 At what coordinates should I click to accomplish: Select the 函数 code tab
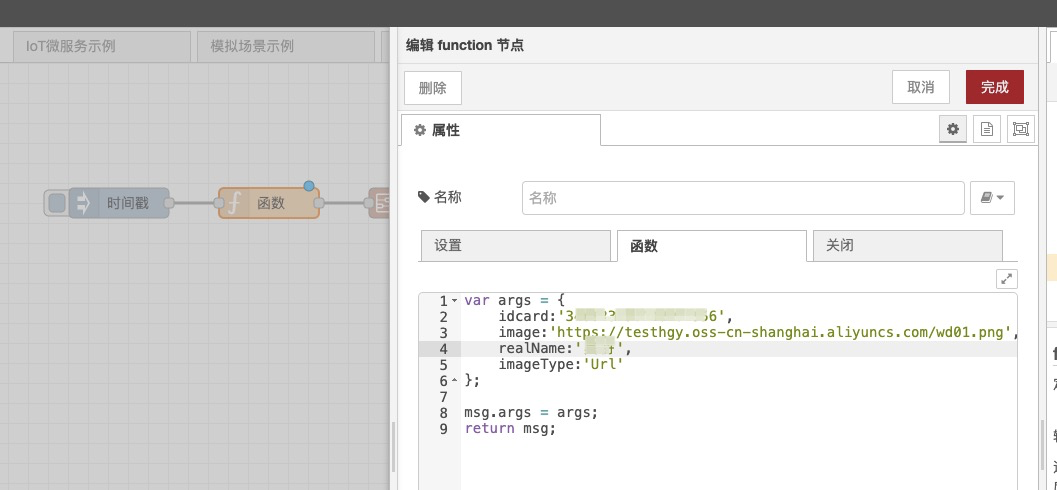(711, 245)
